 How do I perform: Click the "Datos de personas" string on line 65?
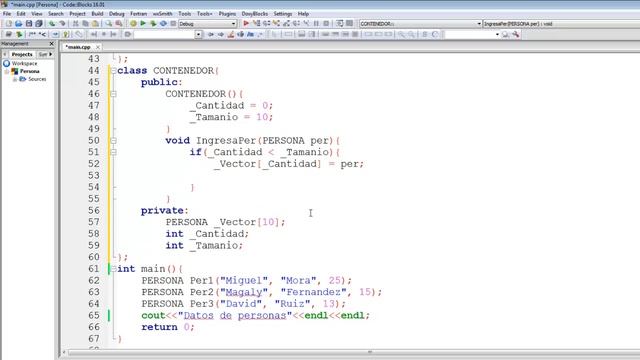pos(235,316)
